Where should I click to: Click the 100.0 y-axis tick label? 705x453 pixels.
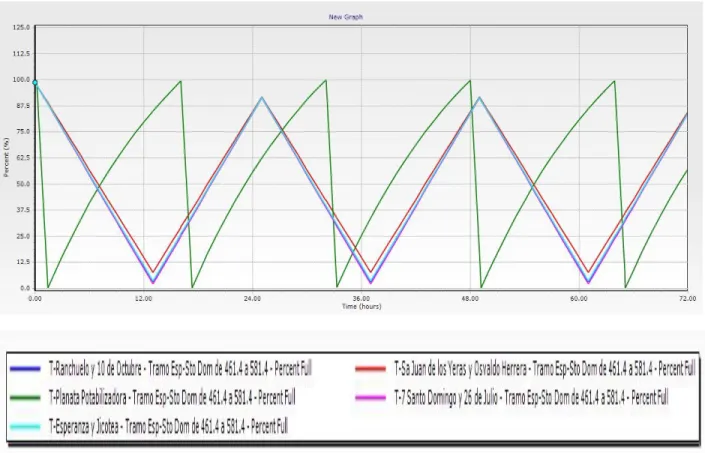pyautogui.click(x=21, y=80)
